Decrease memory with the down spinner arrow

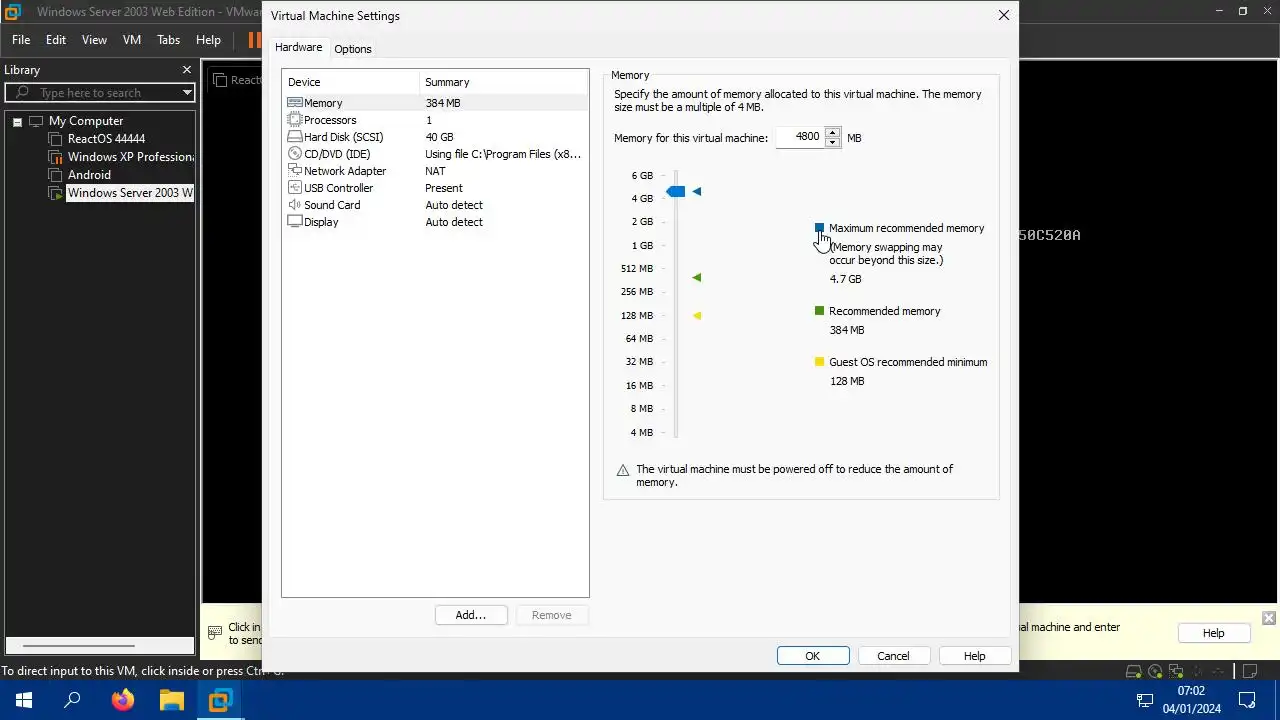(x=833, y=143)
